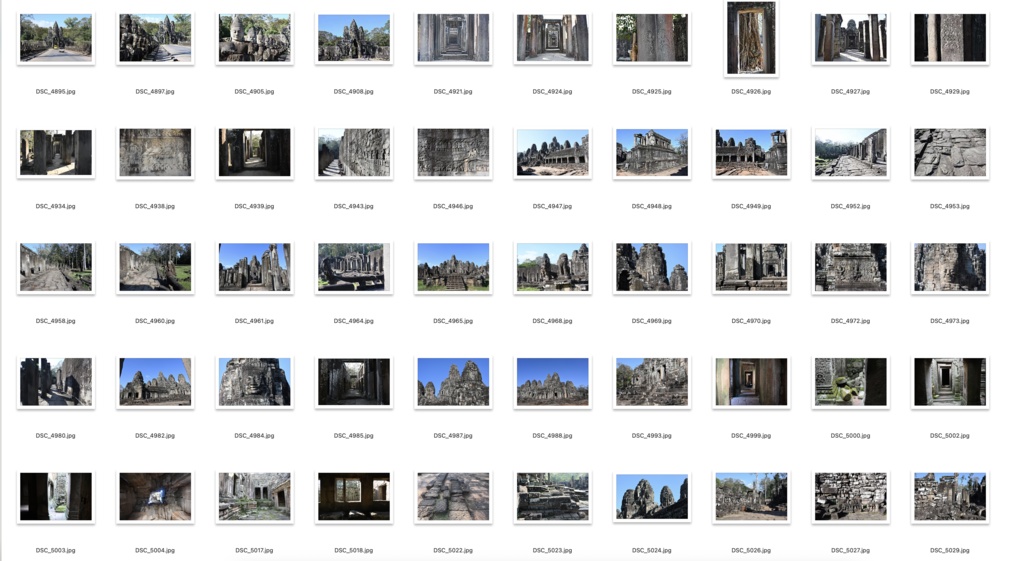This screenshot has height=561, width=1024.
Task: Click the file name text "DSC_5000.jpg"
Action: pyautogui.click(x=850, y=436)
